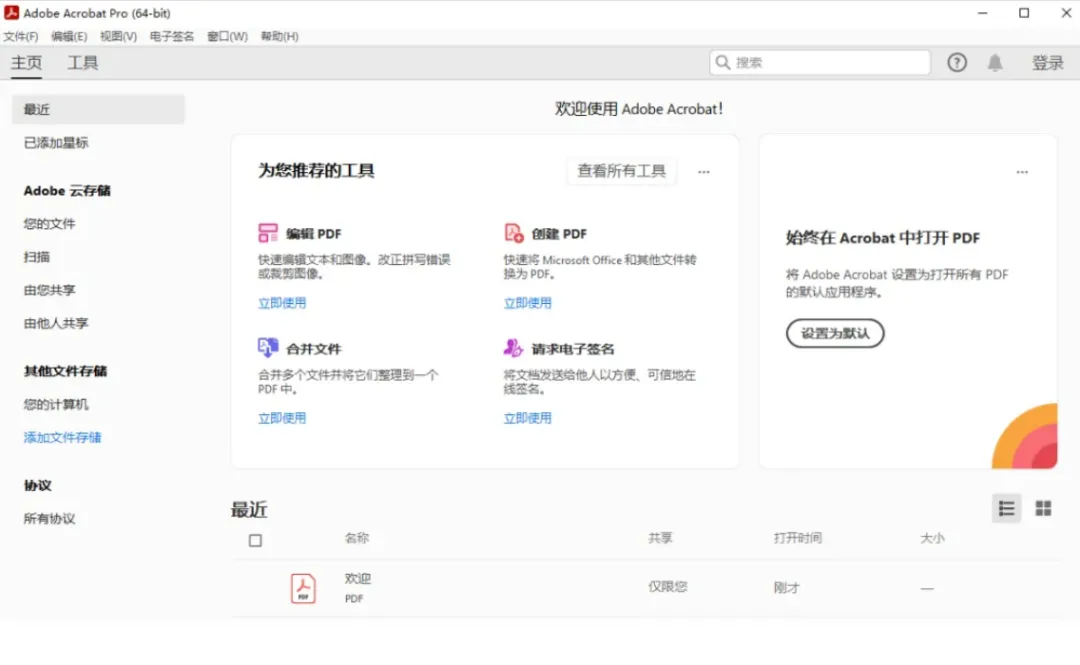Open the notifications bell icon
The height and width of the screenshot is (665, 1080).
[x=995, y=63]
